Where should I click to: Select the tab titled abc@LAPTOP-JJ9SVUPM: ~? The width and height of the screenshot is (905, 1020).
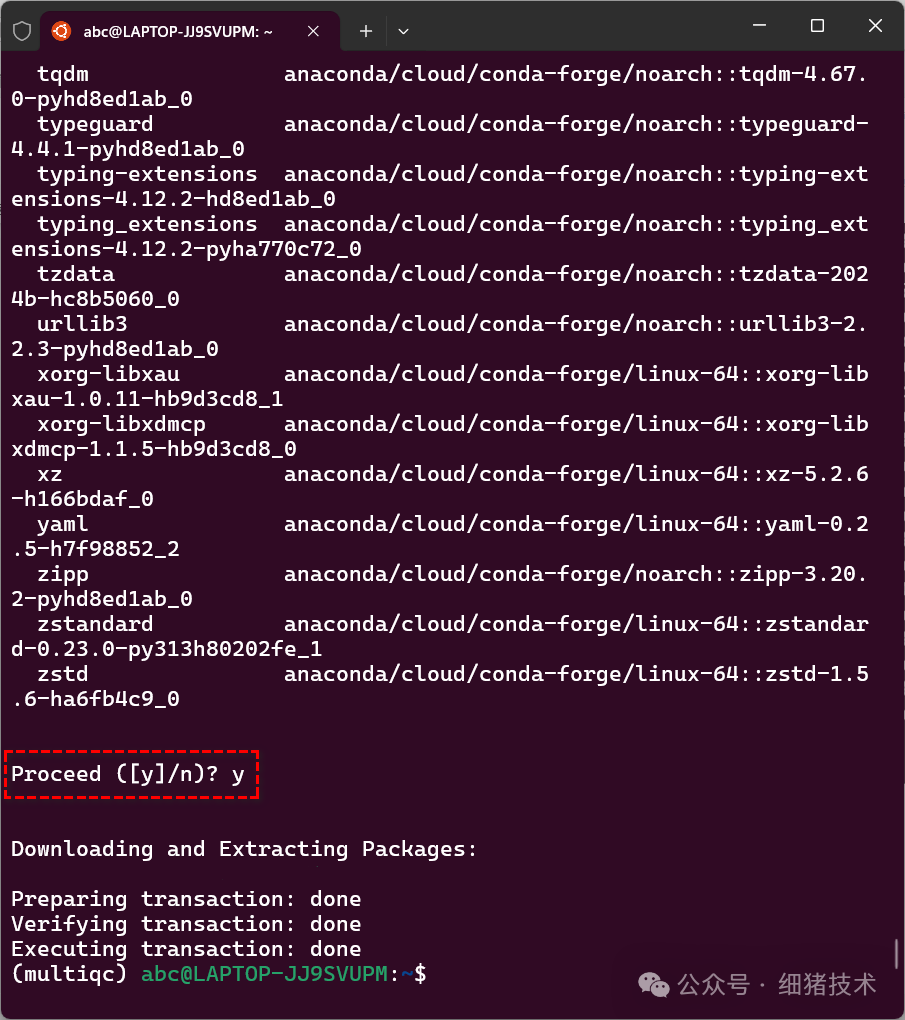tap(180, 30)
